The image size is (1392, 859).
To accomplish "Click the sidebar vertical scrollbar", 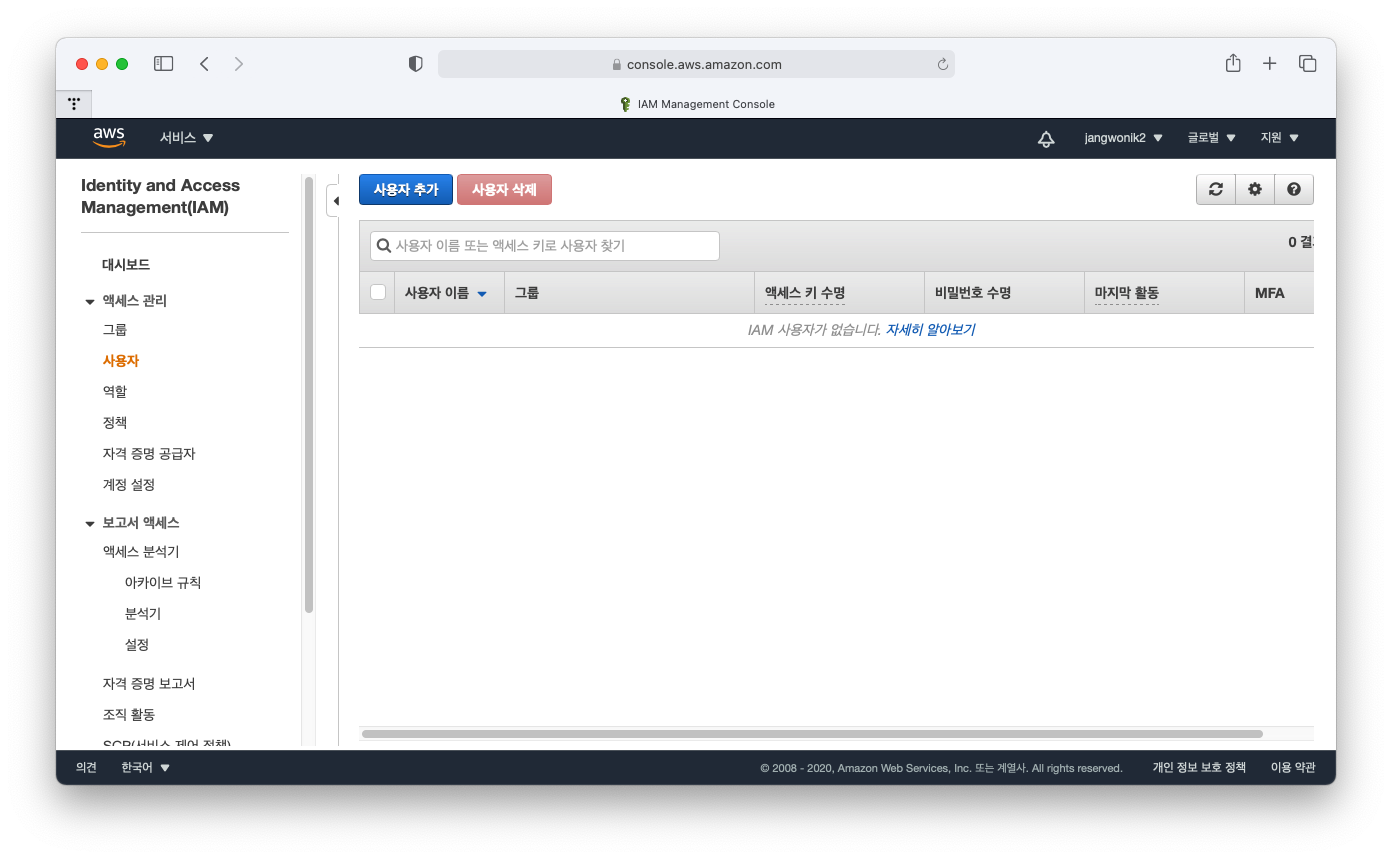I will pyautogui.click(x=309, y=395).
